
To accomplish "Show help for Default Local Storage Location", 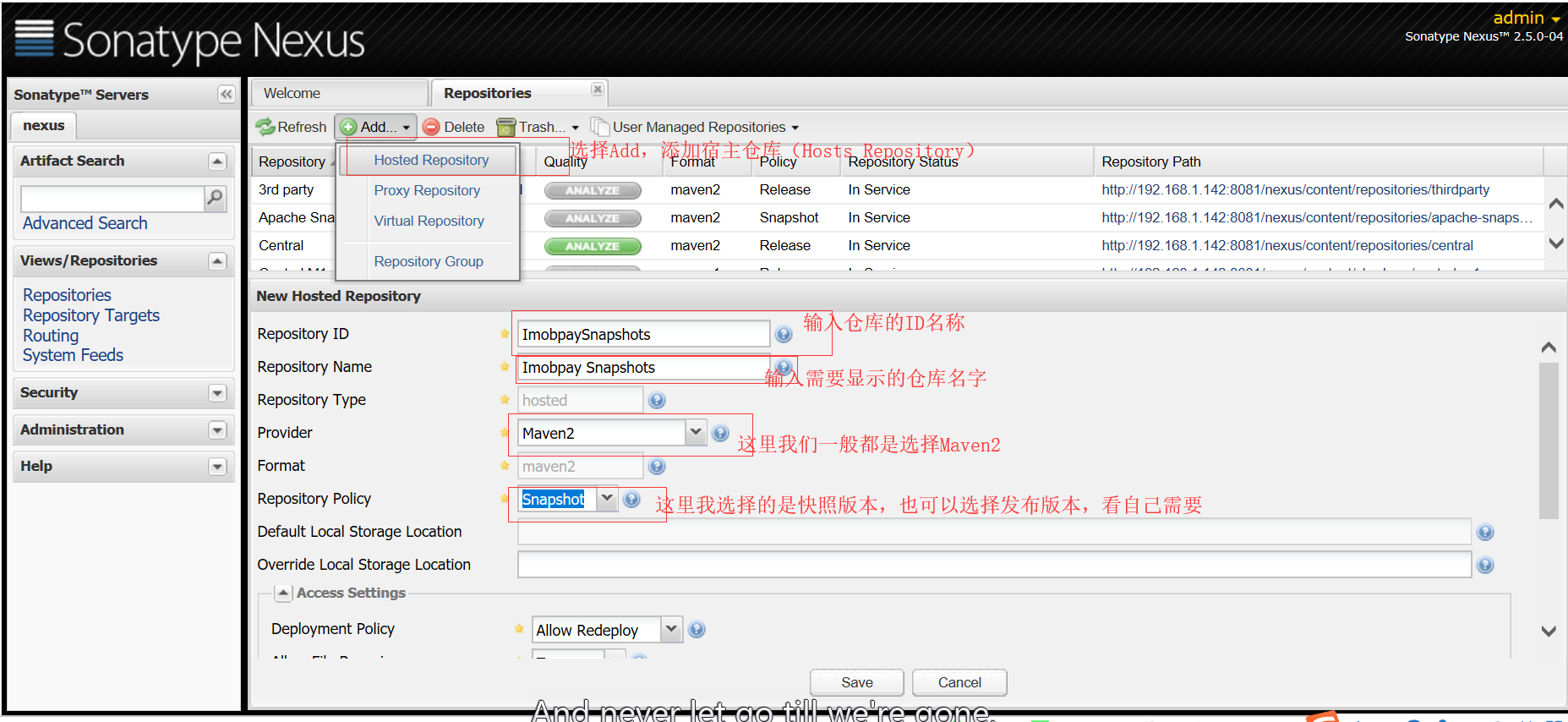I will pos(1485,533).
